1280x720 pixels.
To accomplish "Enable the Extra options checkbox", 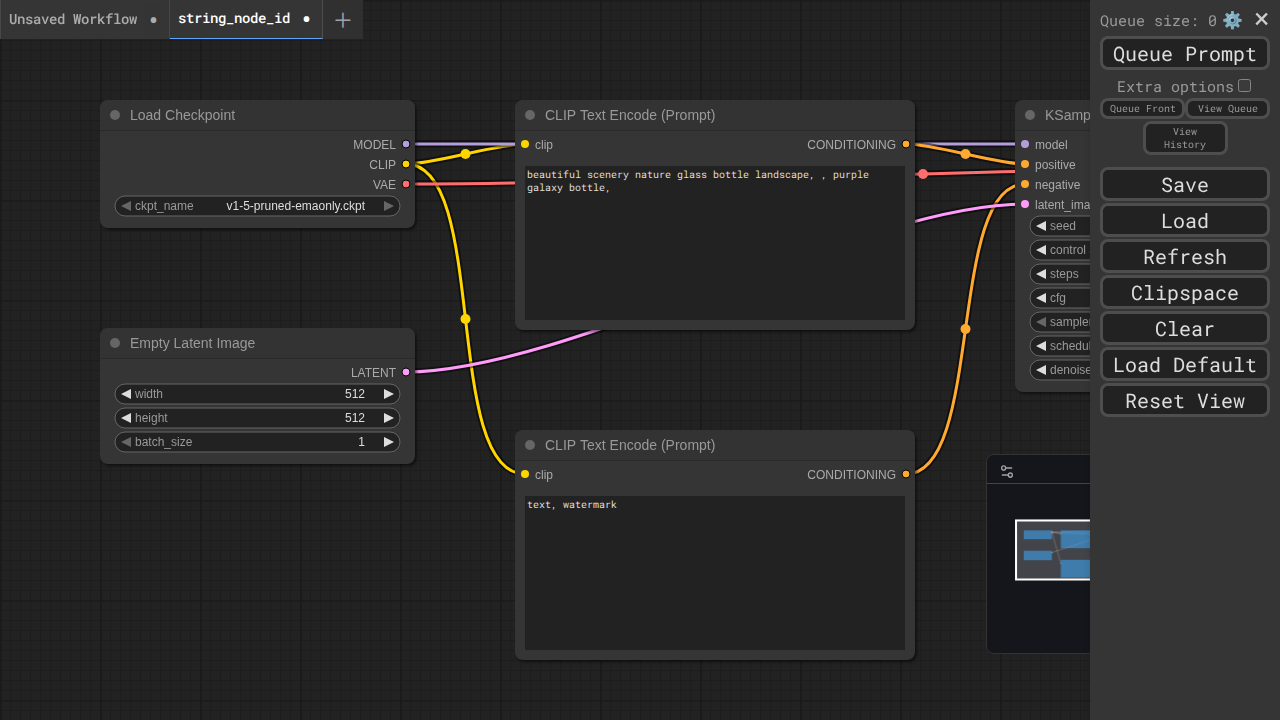I will click(x=1244, y=86).
